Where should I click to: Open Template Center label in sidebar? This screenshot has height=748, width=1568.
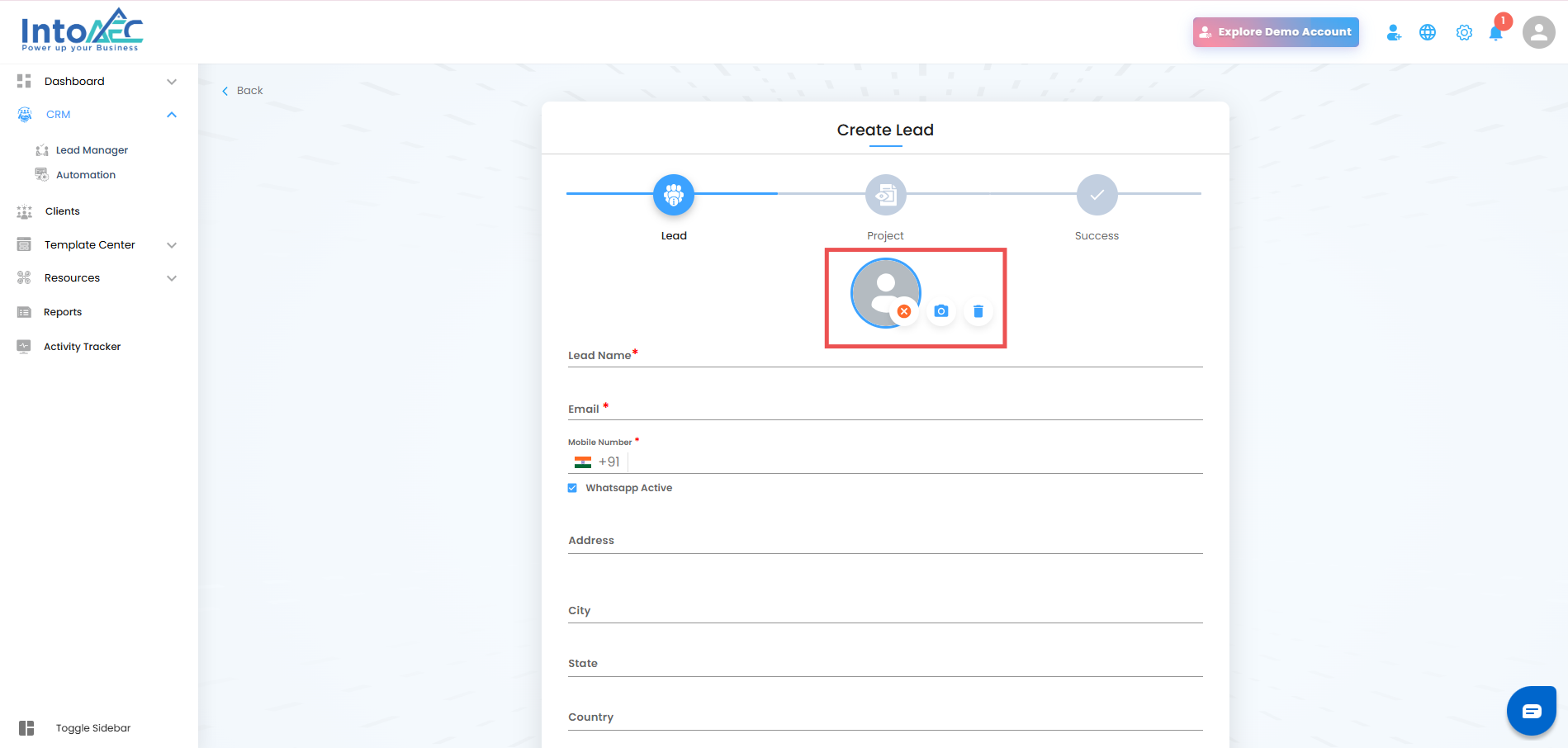coord(90,245)
